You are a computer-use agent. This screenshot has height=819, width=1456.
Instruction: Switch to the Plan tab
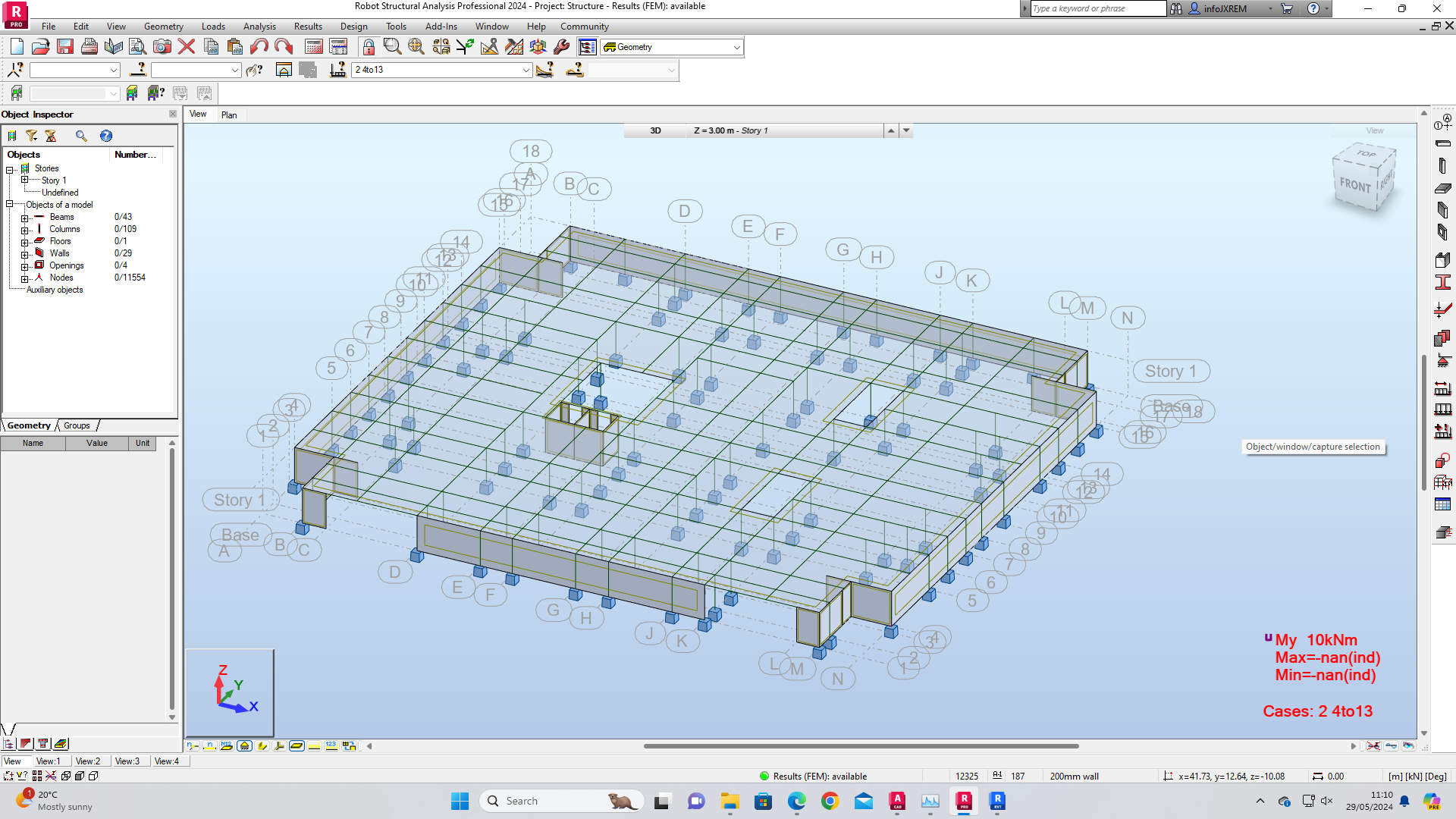230,115
